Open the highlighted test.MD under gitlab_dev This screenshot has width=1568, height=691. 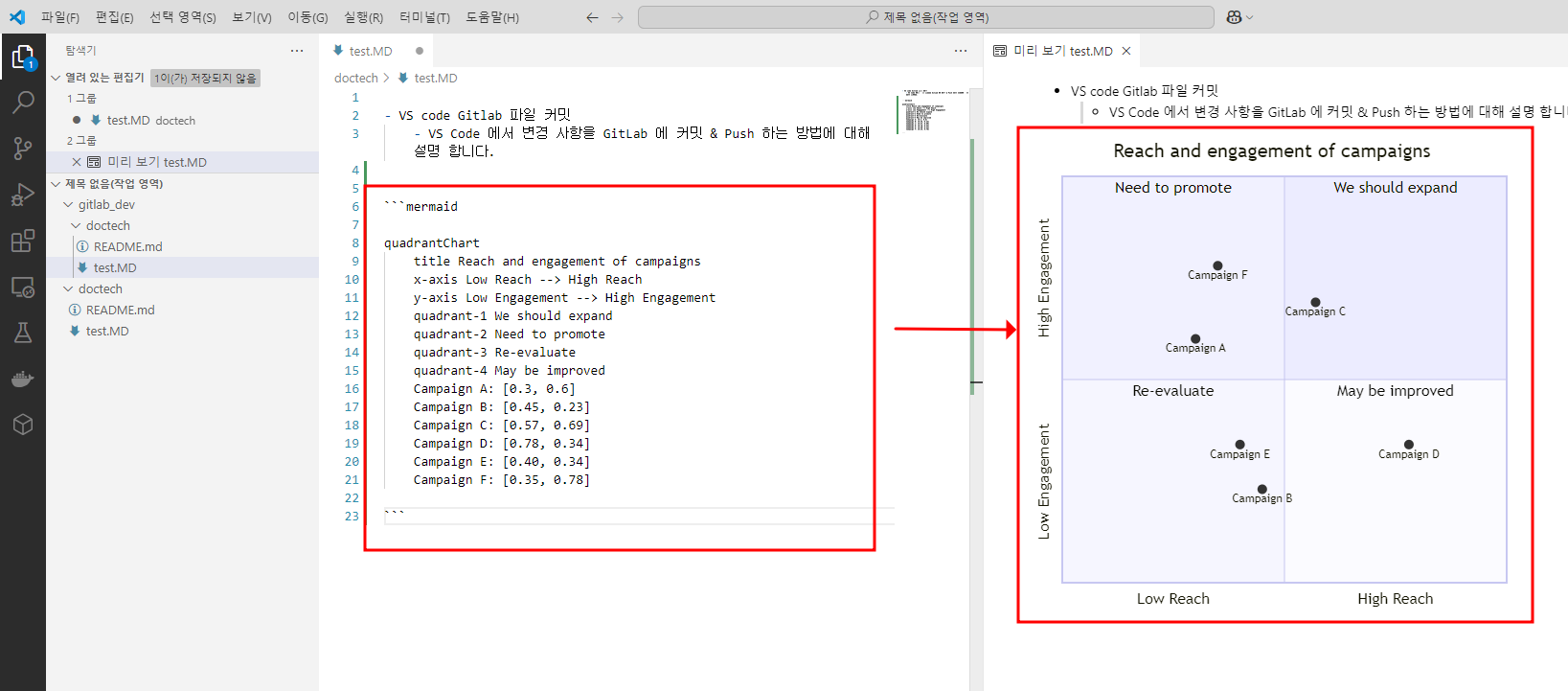182,267
